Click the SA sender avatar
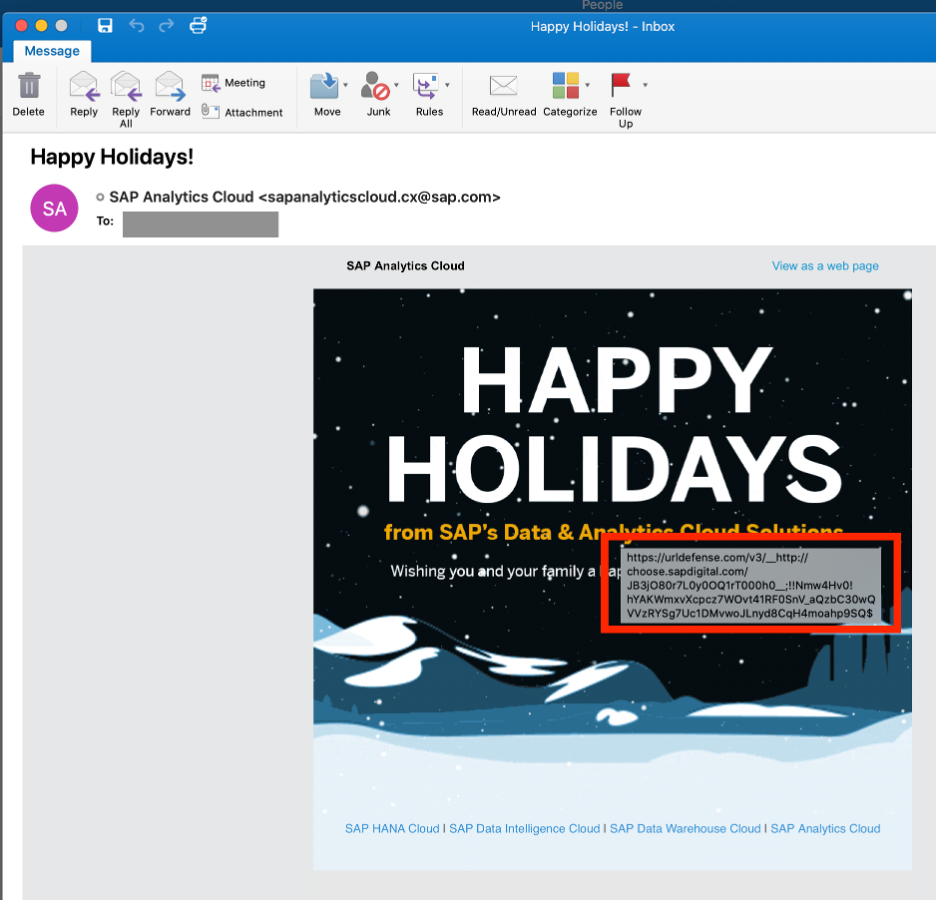 pos(55,208)
